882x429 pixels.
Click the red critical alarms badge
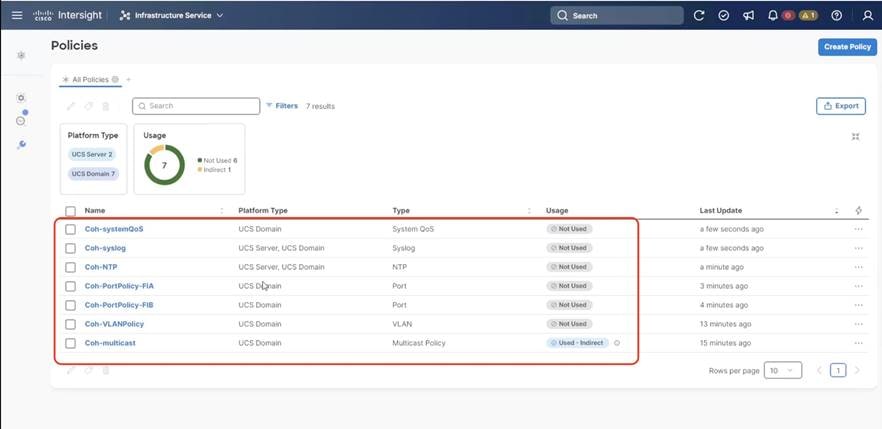point(788,15)
